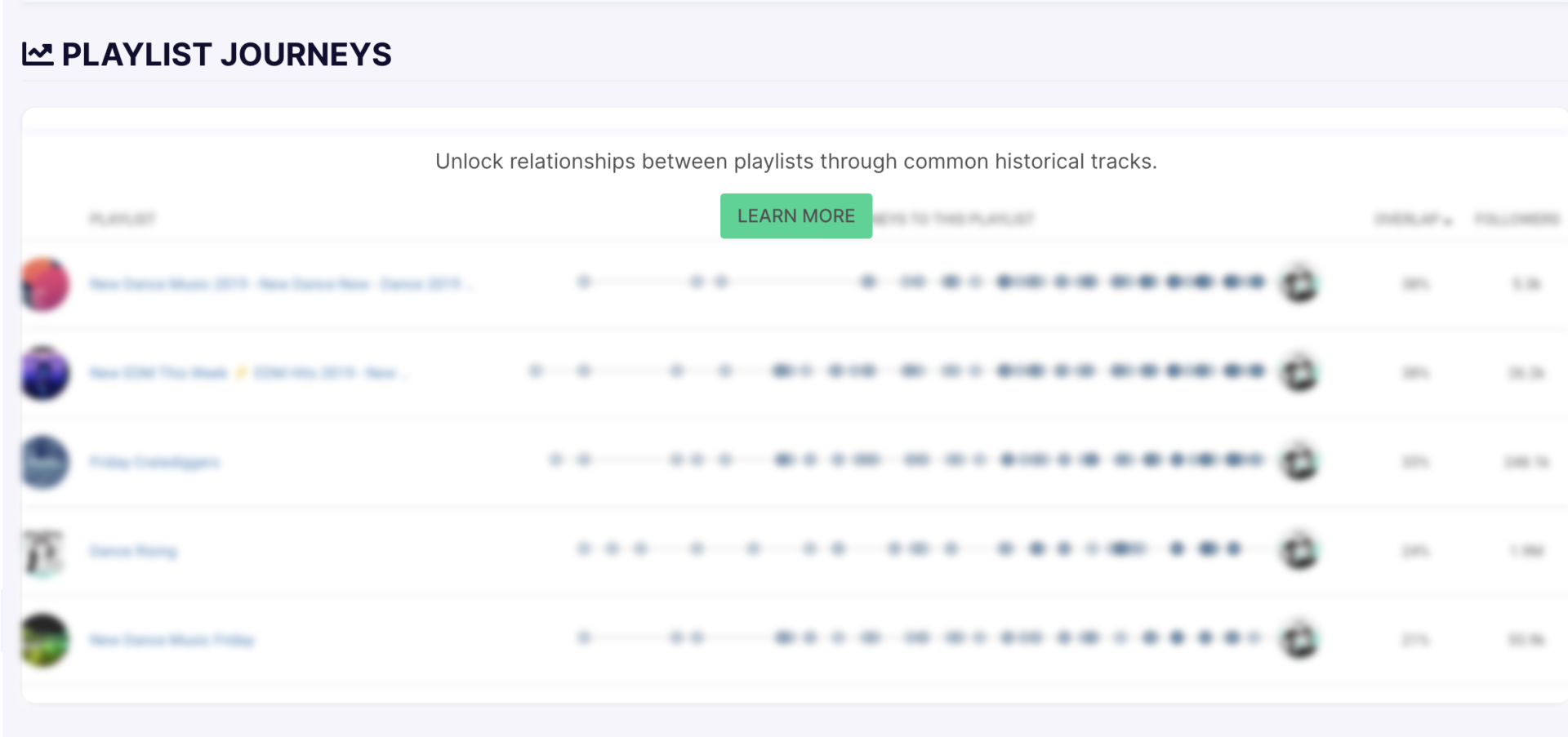1568x737 pixels.
Task: Click the destination playlist icon in the New EDM This Week row
Action: tap(1300, 372)
